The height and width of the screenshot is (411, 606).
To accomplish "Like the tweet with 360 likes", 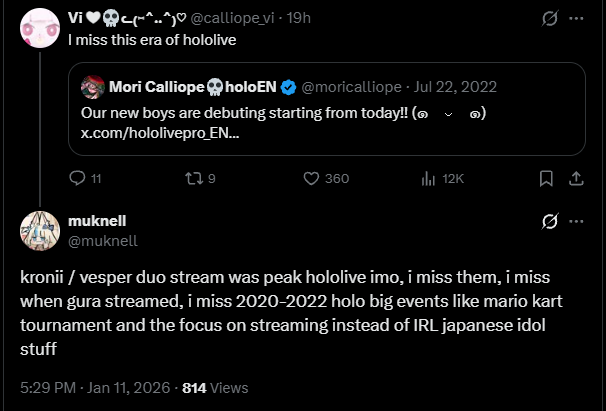I will 311,178.
